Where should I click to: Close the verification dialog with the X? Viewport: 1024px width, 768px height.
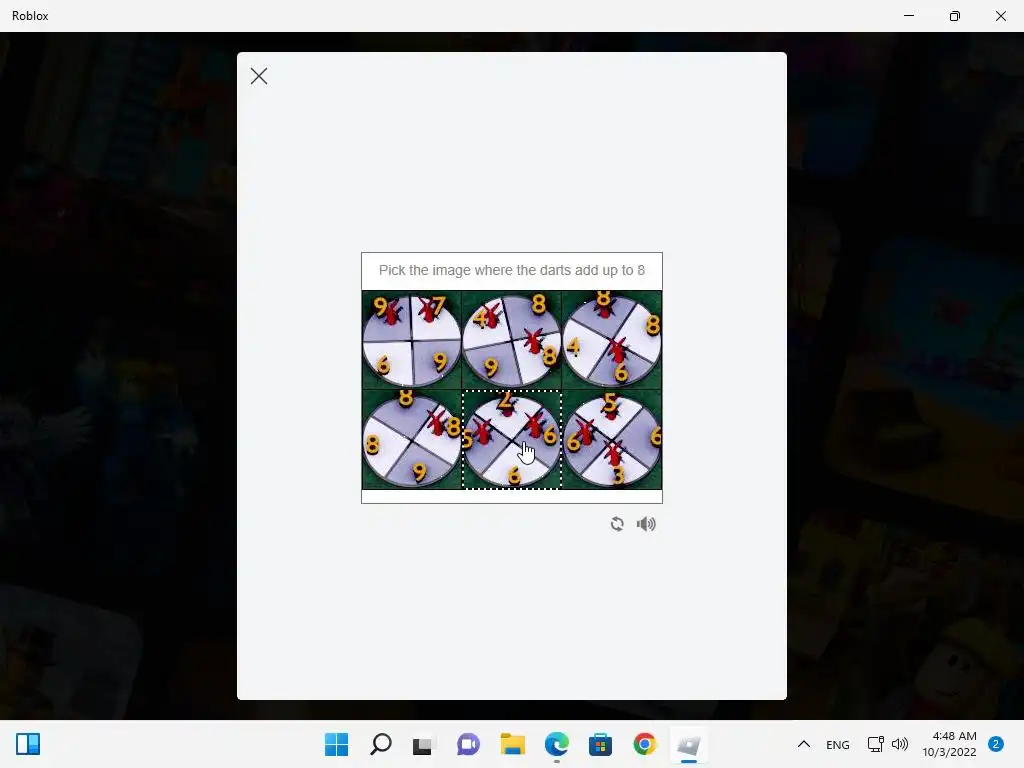[x=259, y=76]
